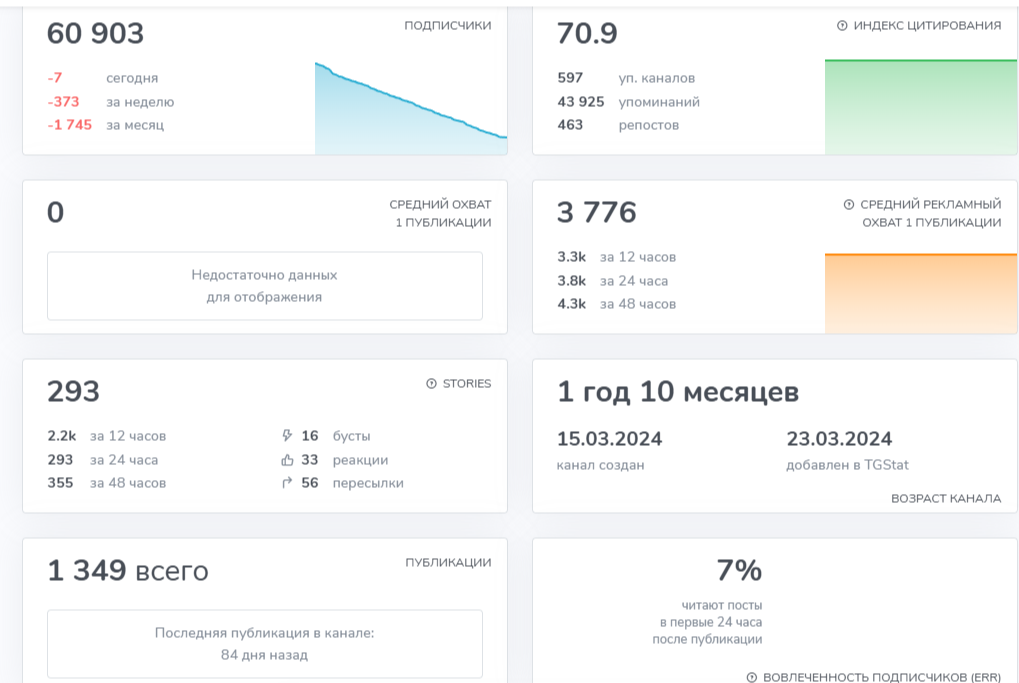Open the orange advertising reach chart

click(x=920, y=293)
